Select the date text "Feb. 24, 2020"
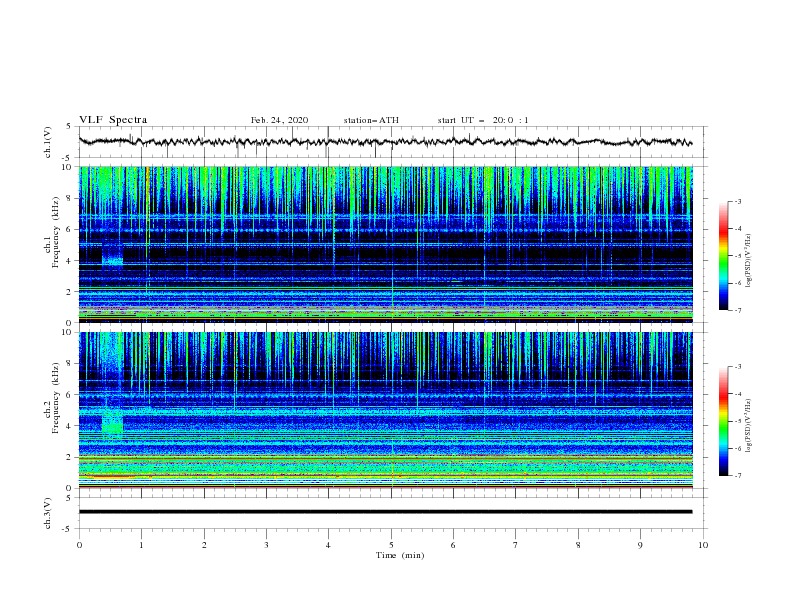This screenshot has width=792, height=612. tap(279, 120)
